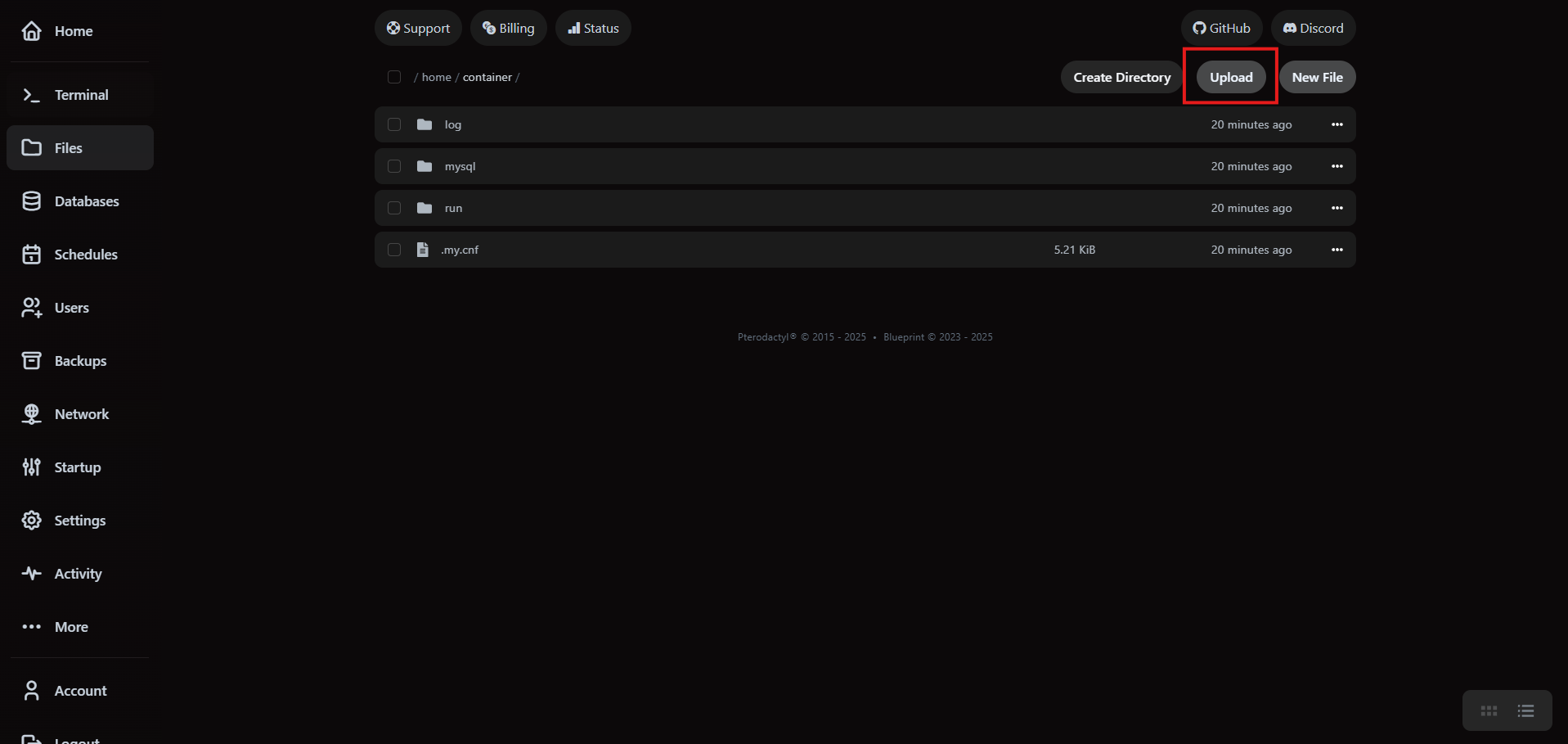Open the Billing page
This screenshot has width=1568, height=744.
pos(508,27)
